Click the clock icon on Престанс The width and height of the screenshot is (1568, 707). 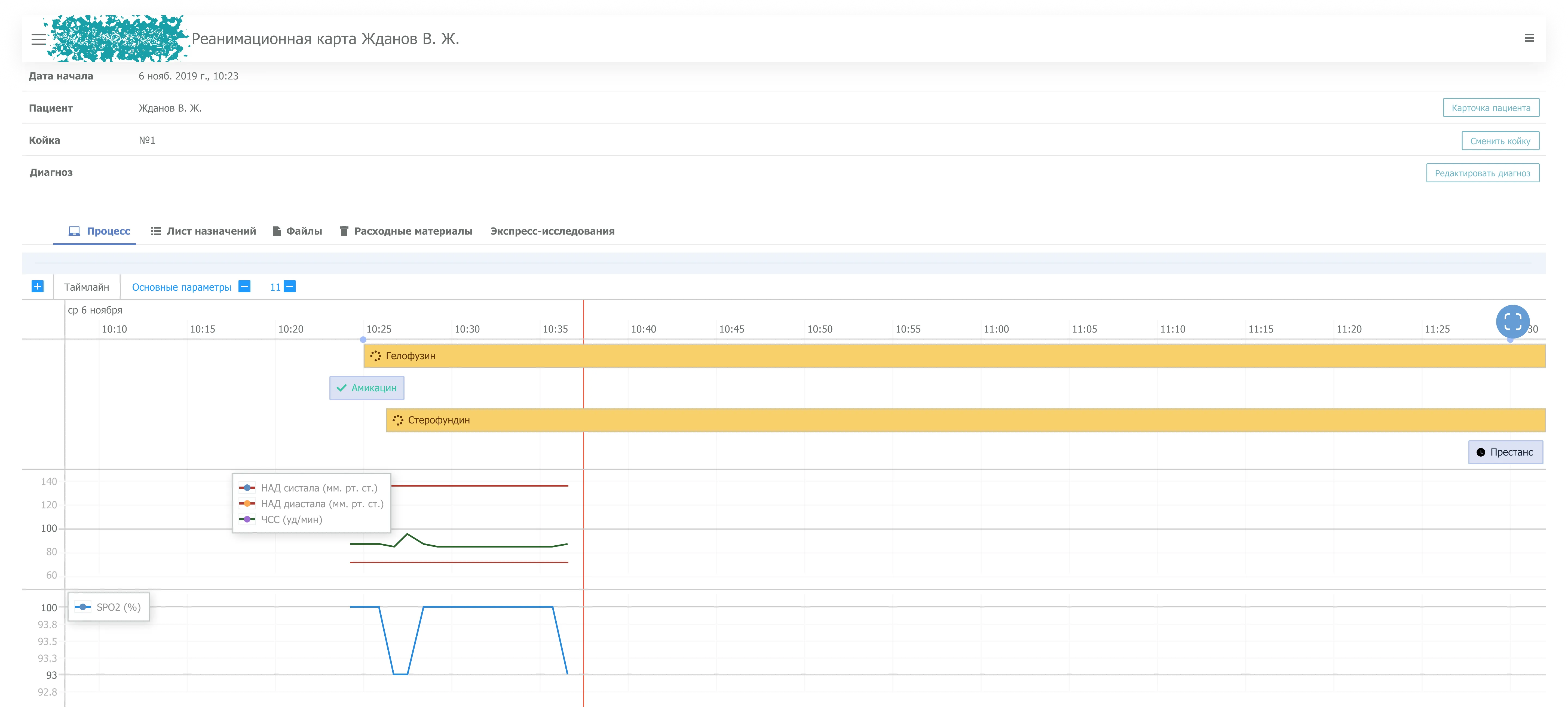(x=1481, y=452)
